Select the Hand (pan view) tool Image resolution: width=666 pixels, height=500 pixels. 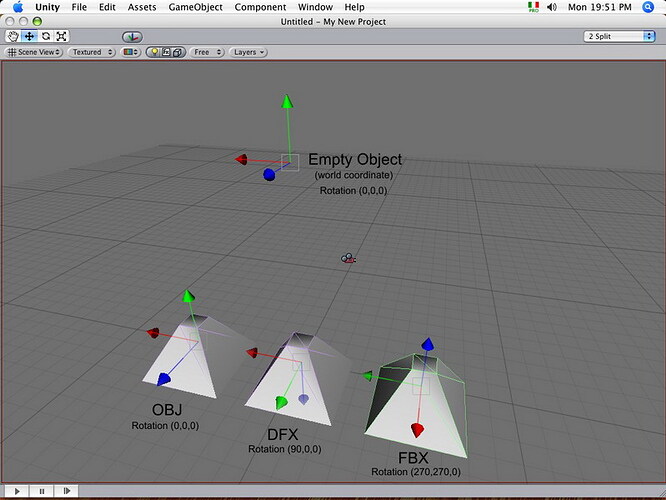coord(13,37)
